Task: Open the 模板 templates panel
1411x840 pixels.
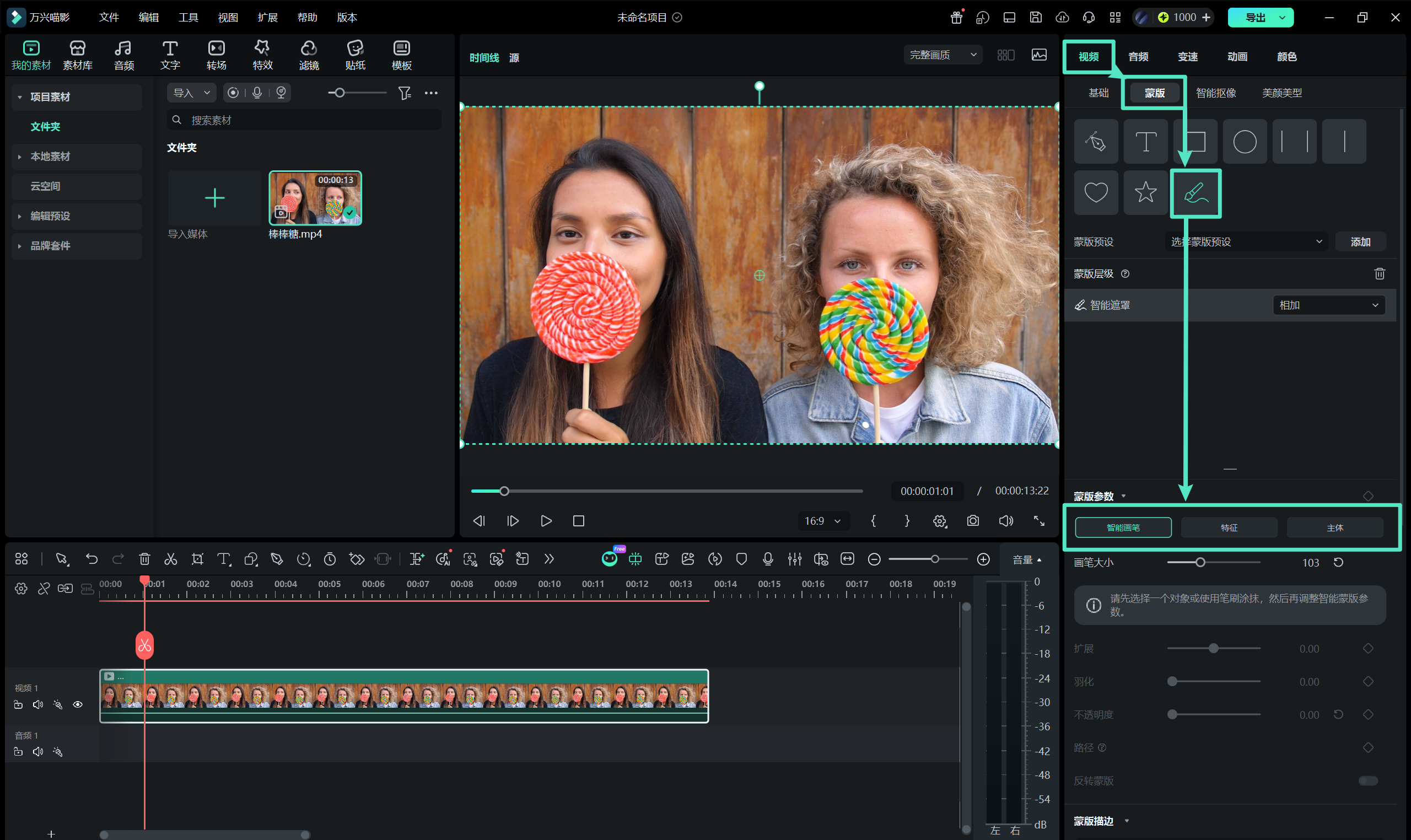Action: (402, 56)
